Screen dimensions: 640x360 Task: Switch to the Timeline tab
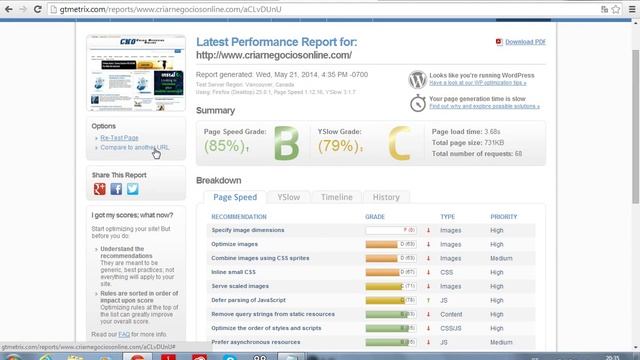pos(336,197)
